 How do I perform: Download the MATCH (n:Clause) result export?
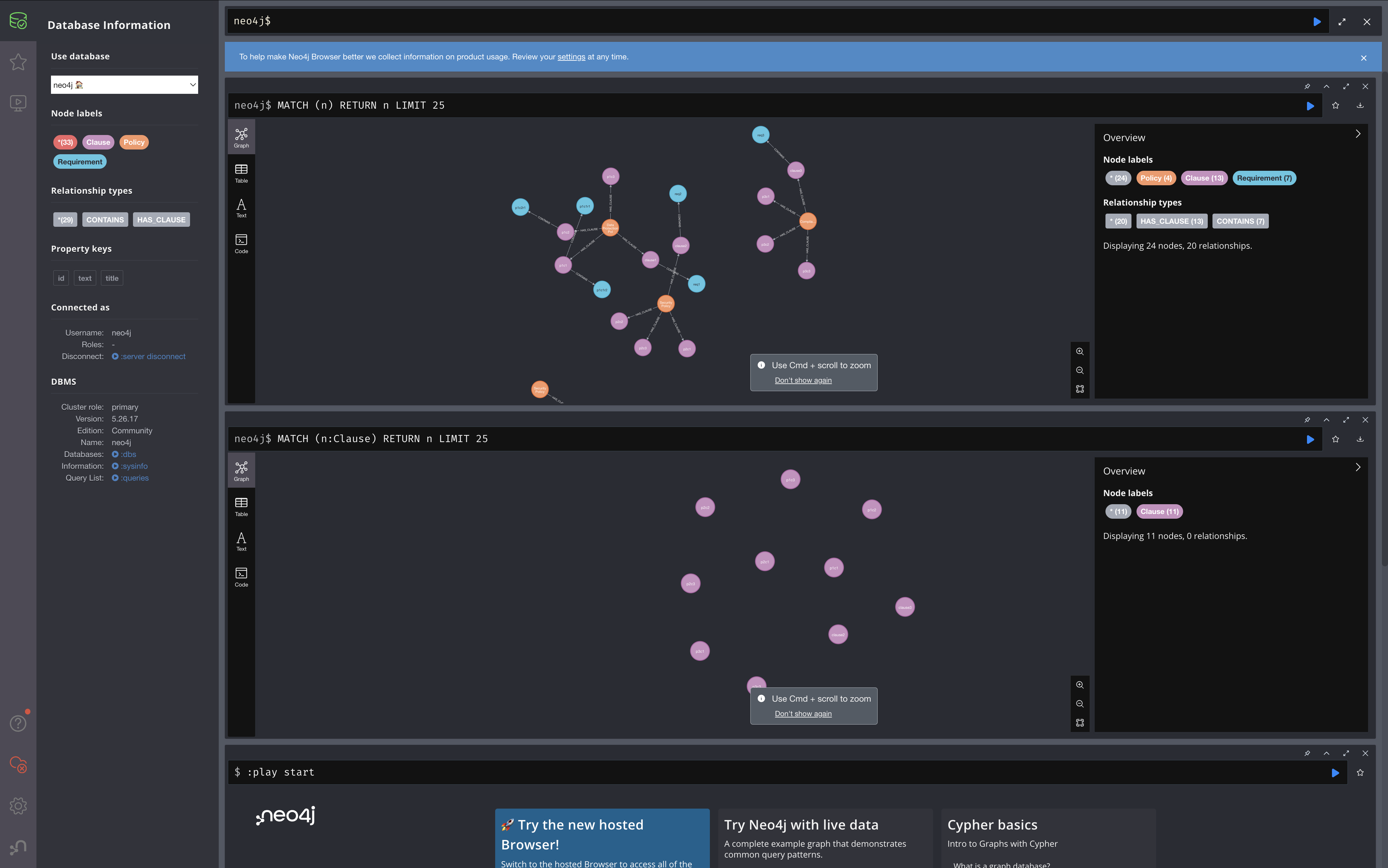tap(1360, 439)
